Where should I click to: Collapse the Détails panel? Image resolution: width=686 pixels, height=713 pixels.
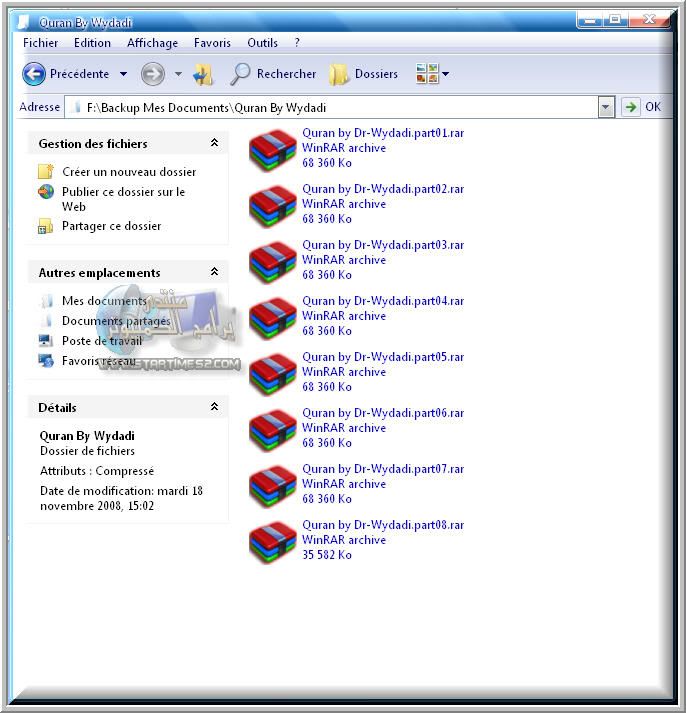(214, 407)
